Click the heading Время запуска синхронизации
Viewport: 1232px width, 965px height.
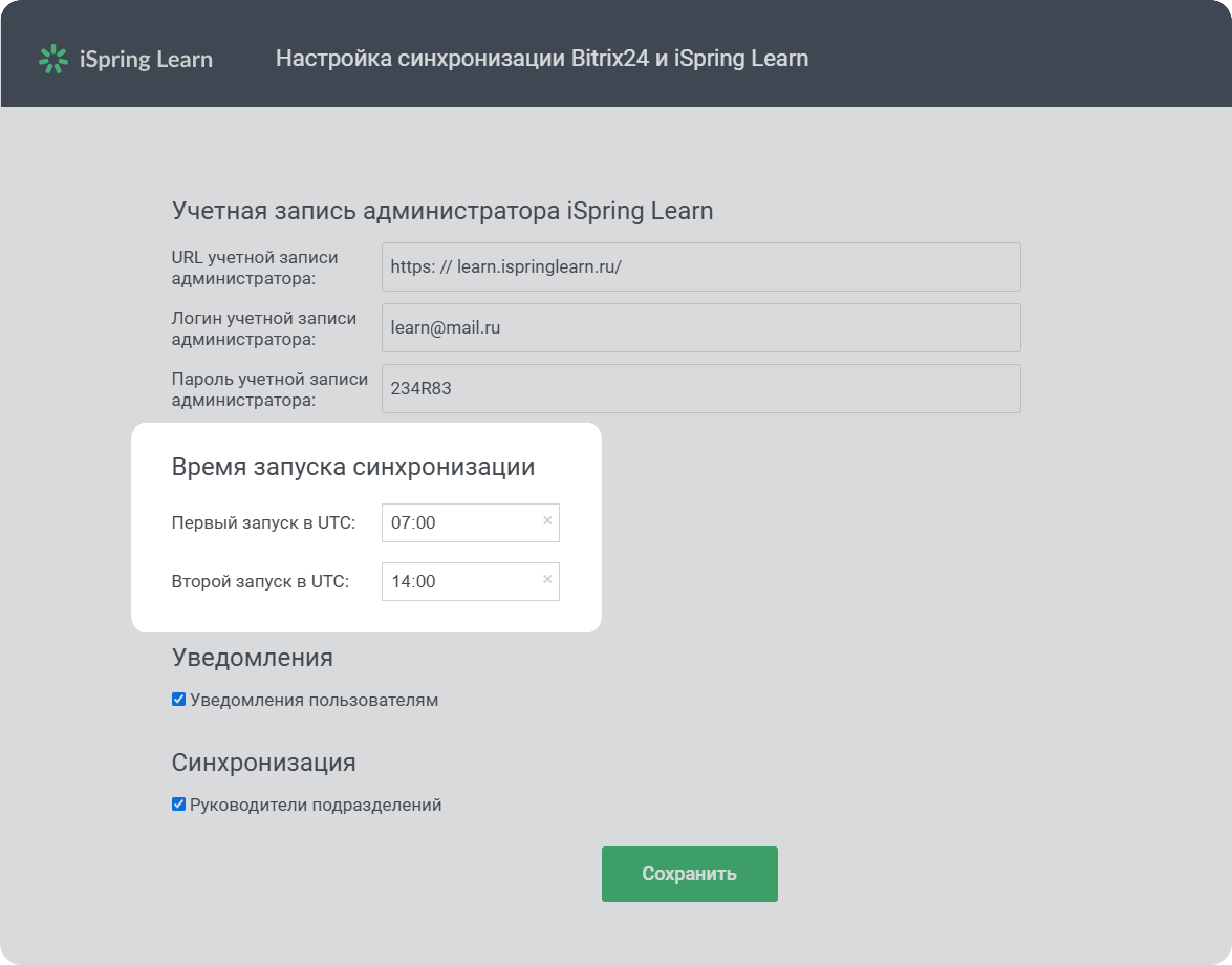[353, 467]
